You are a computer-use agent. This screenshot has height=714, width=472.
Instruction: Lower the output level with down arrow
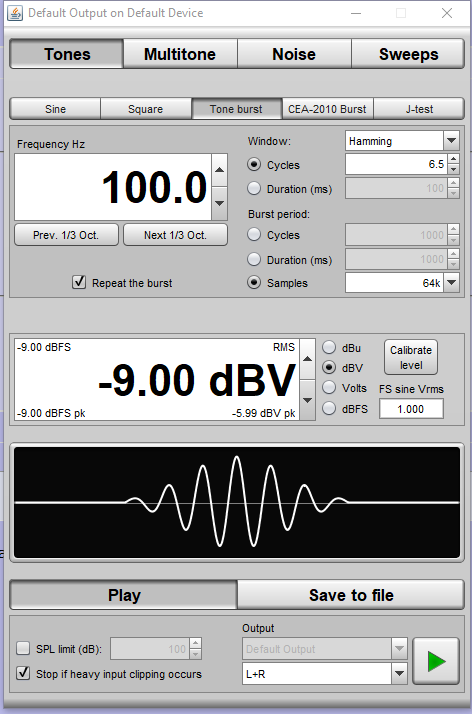[x=308, y=400]
